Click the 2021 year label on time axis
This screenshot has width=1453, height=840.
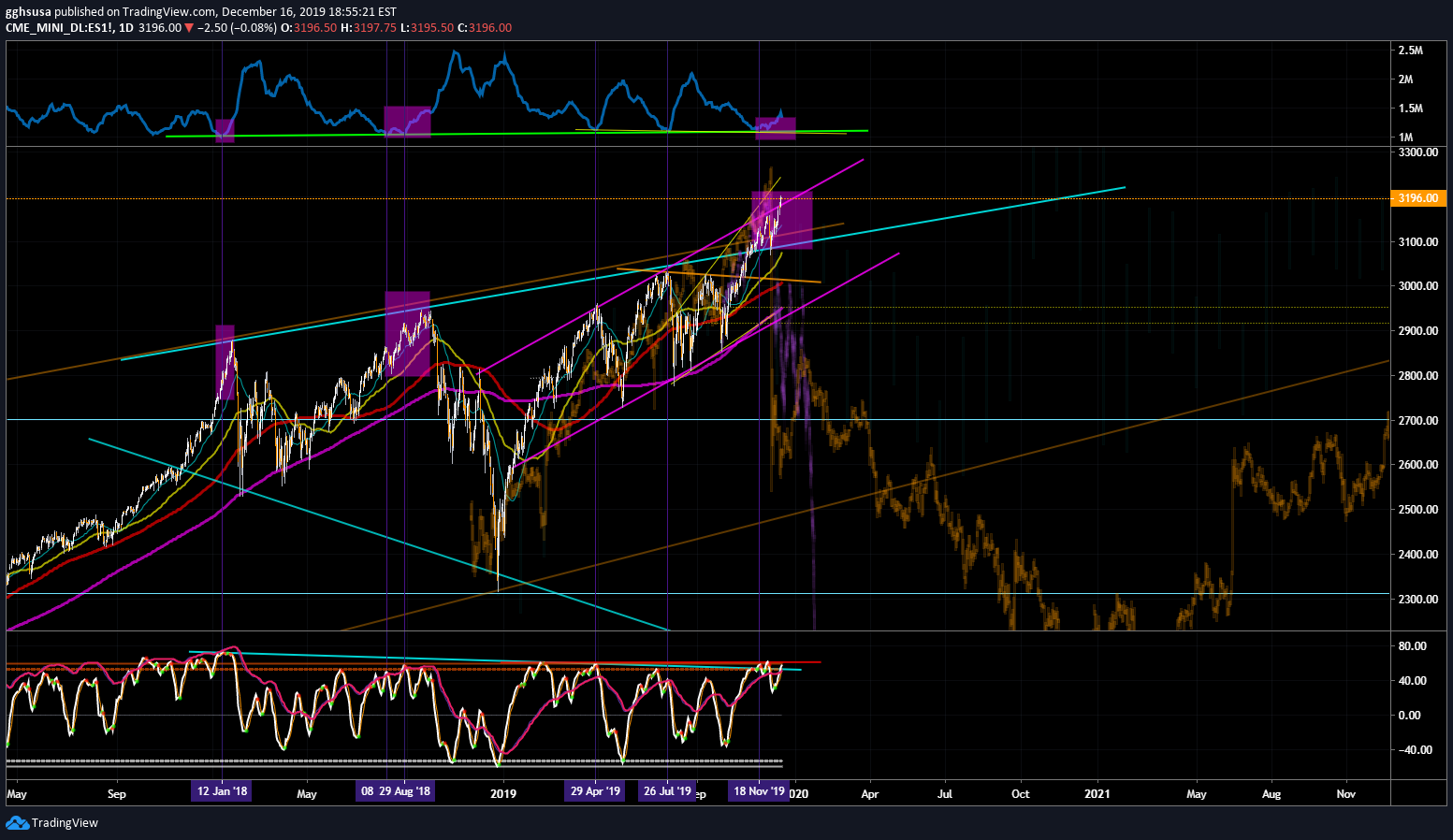[1097, 794]
